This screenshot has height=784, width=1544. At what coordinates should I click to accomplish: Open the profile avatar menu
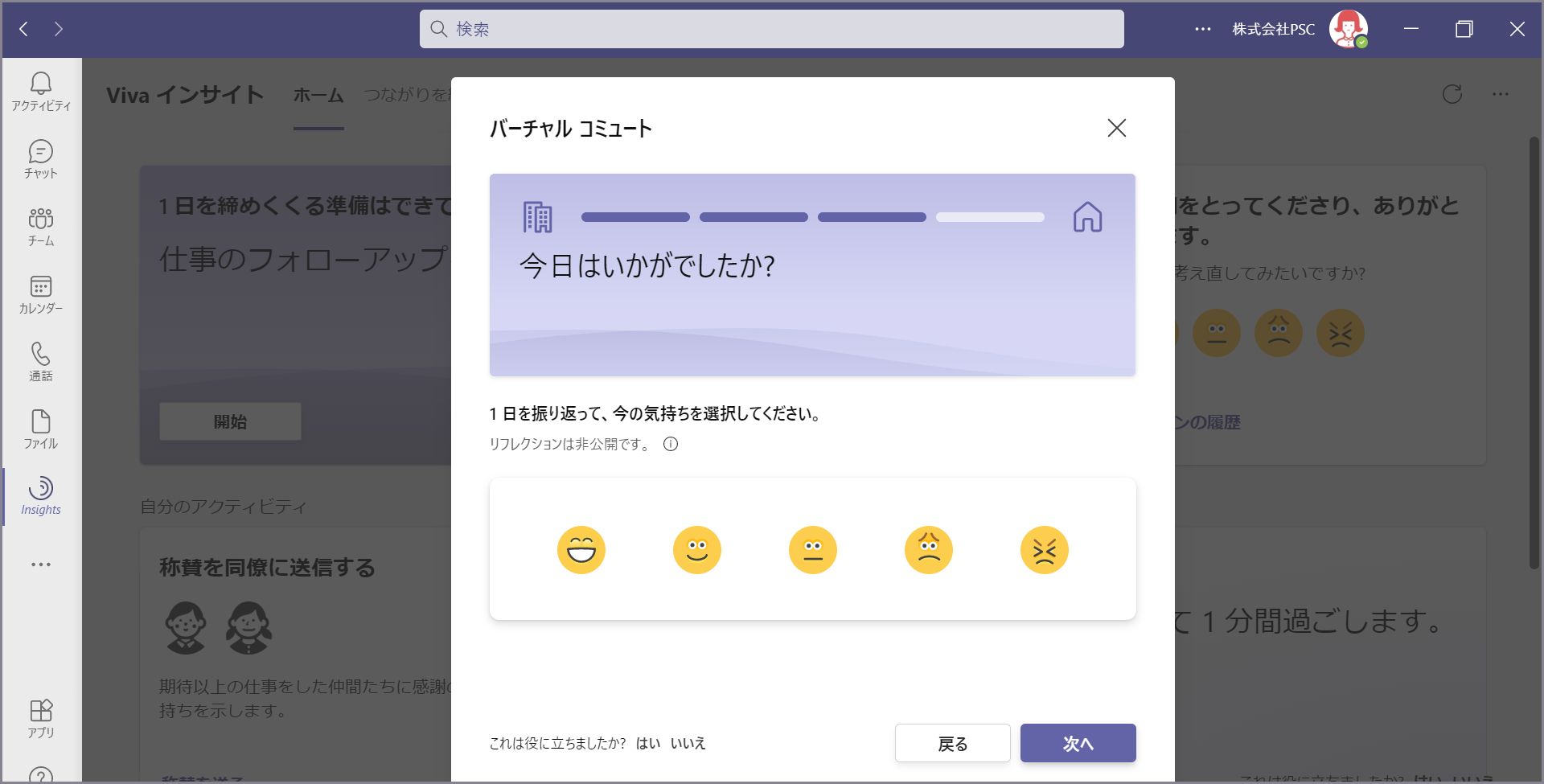(x=1348, y=29)
